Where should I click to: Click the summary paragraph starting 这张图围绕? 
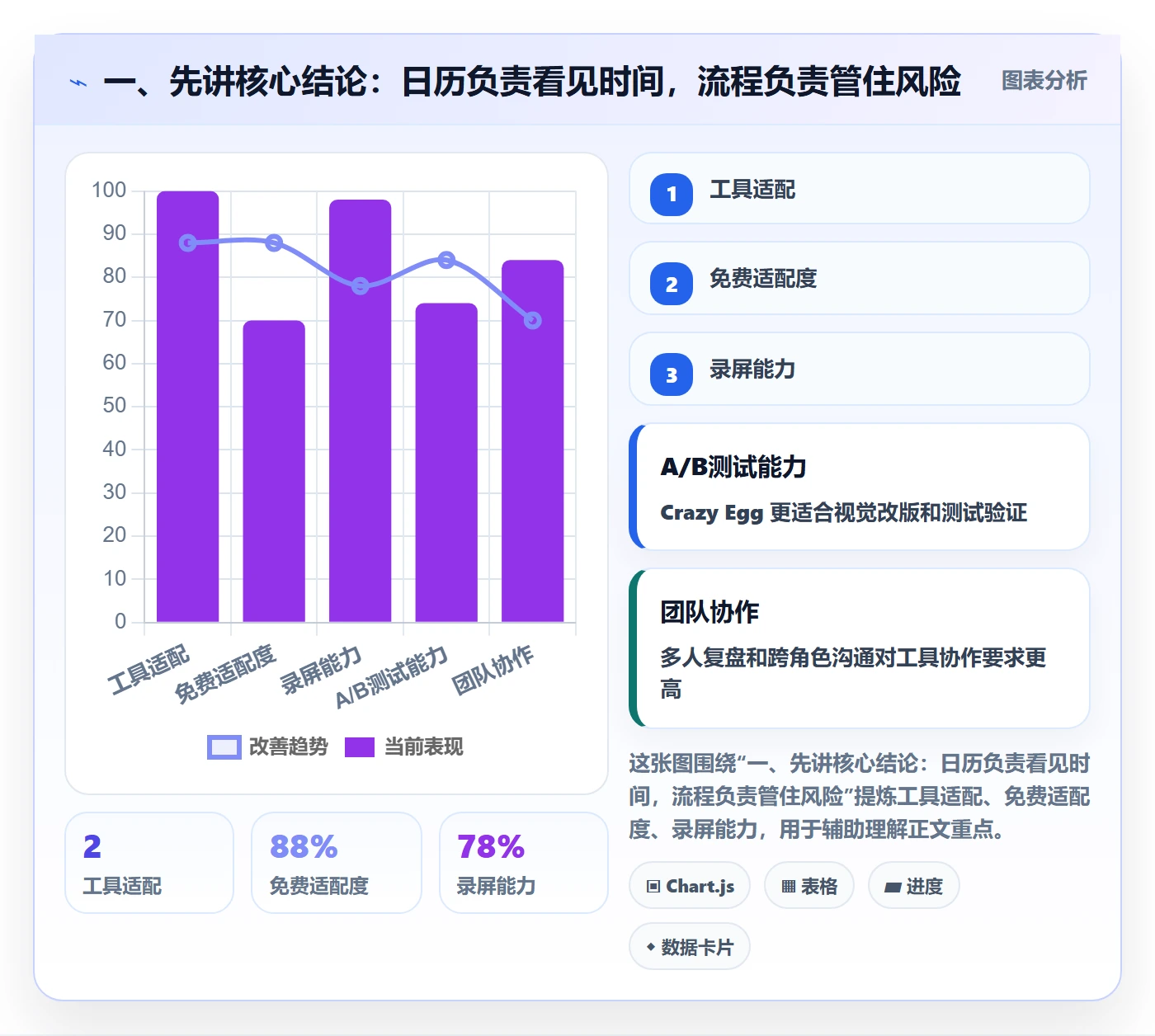pos(859,796)
